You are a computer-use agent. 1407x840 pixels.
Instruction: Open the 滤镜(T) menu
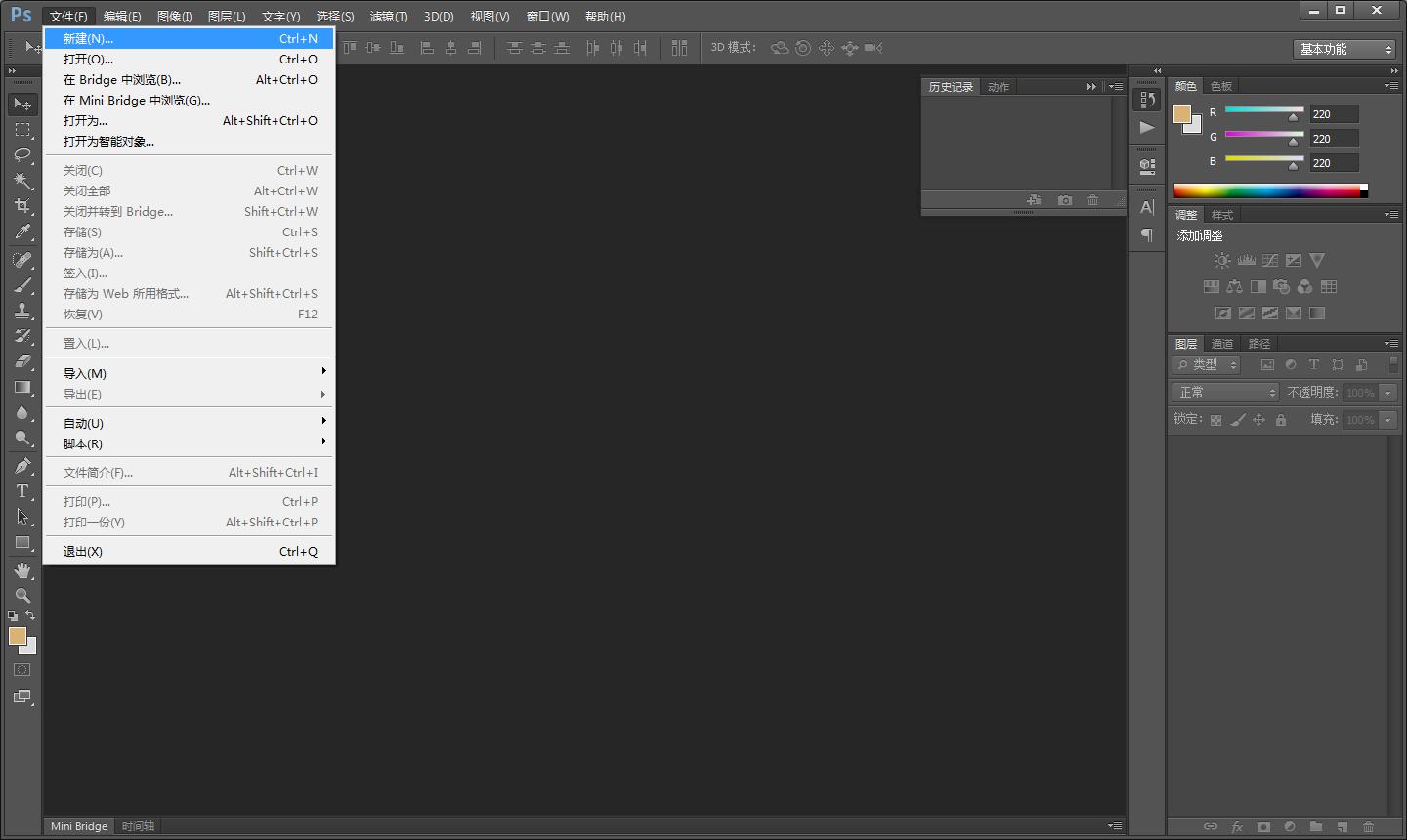389,17
